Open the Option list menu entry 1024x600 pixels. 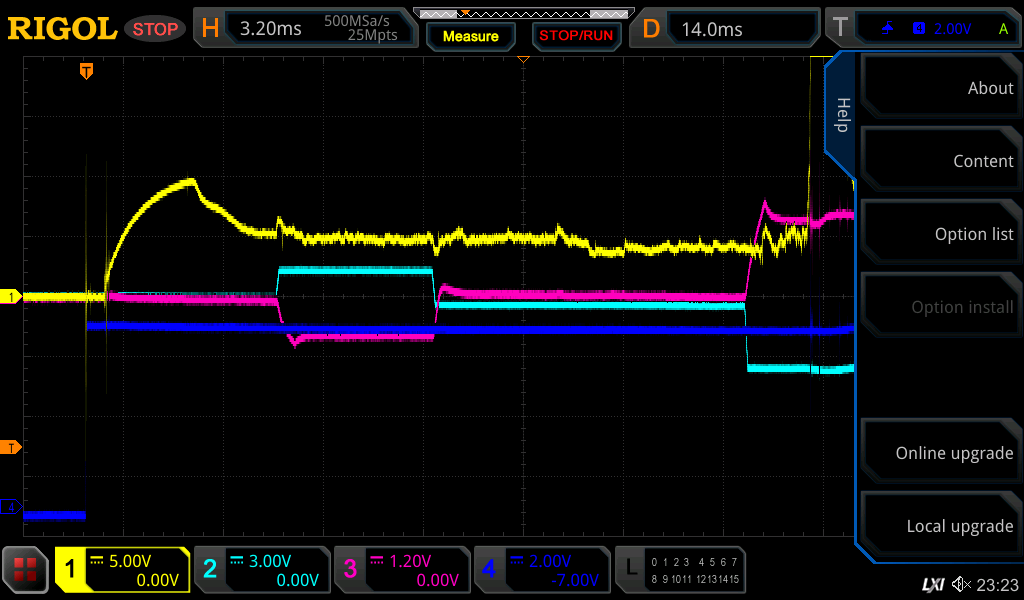click(x=940, y=234)
